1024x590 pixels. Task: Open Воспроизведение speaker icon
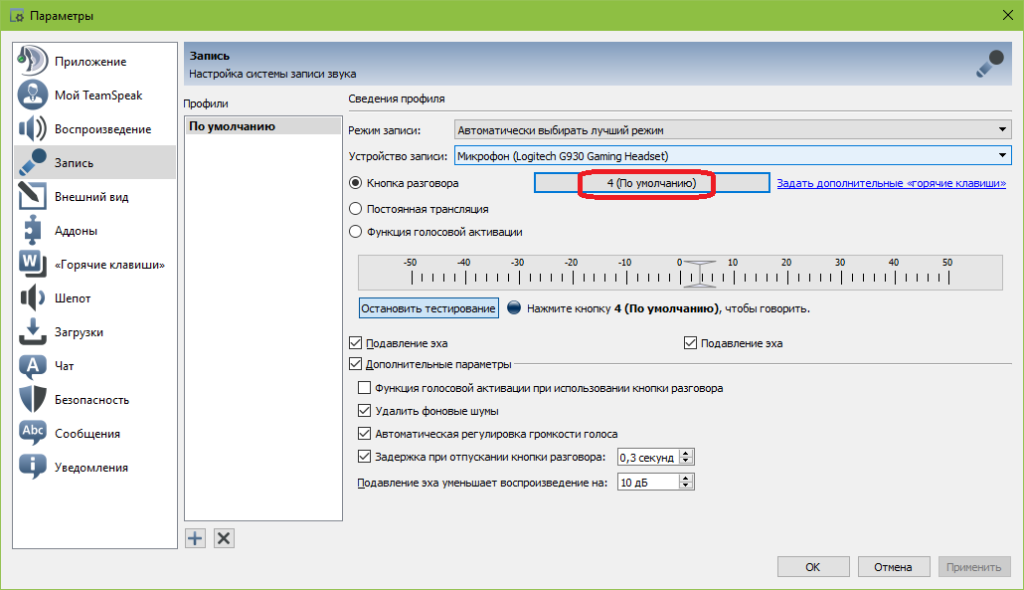pos(33,129)
